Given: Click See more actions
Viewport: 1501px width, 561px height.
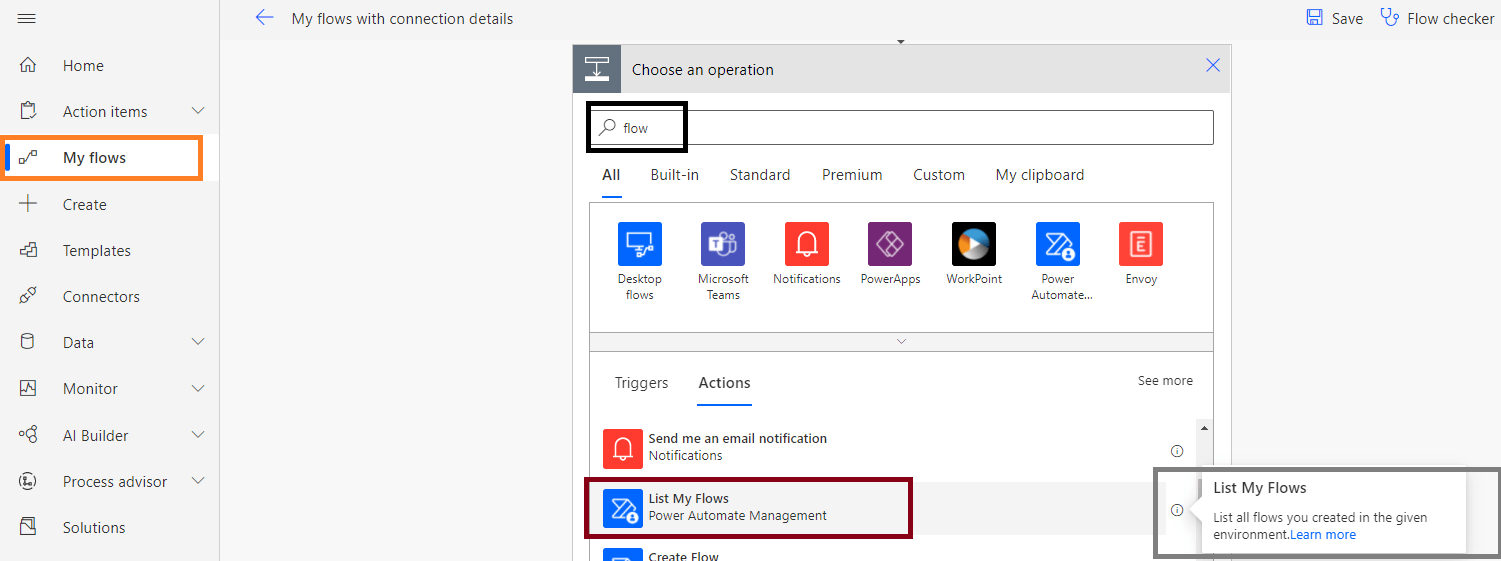Looking at the screenshot, I should [x=1165, y=381].
